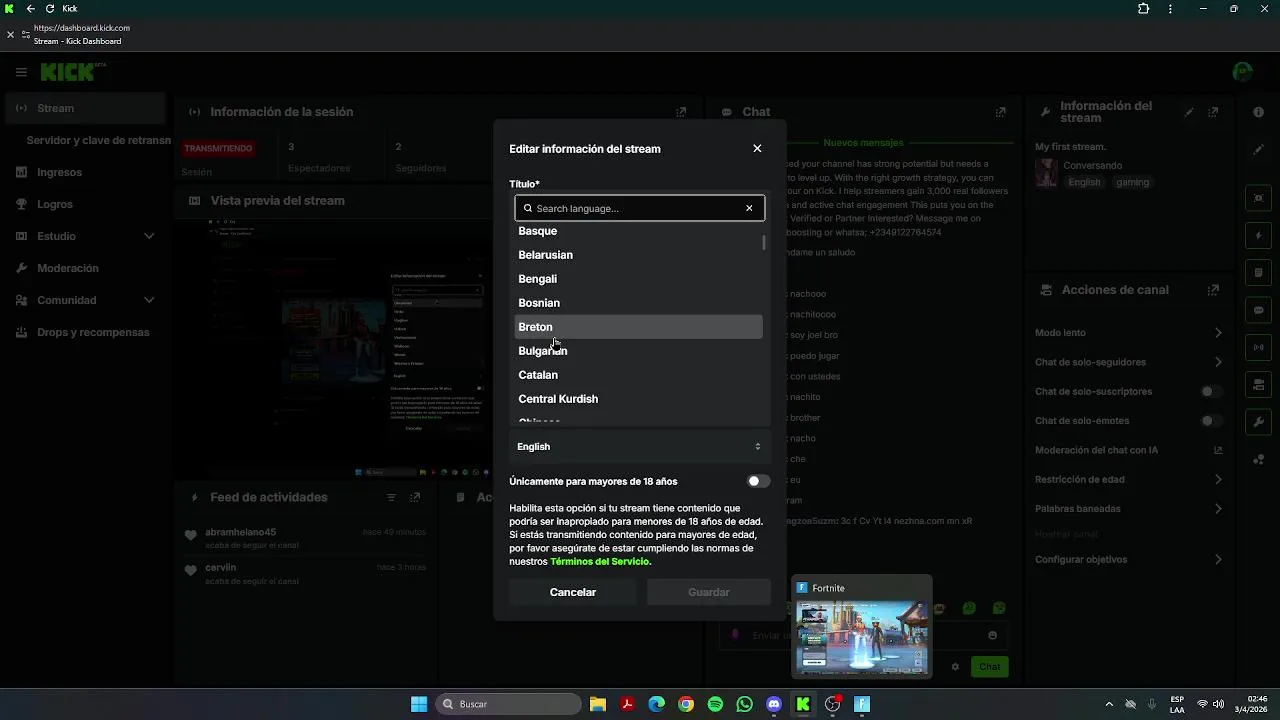
Task: Open the emoji picker in chat input
Action: click(992, 635)
